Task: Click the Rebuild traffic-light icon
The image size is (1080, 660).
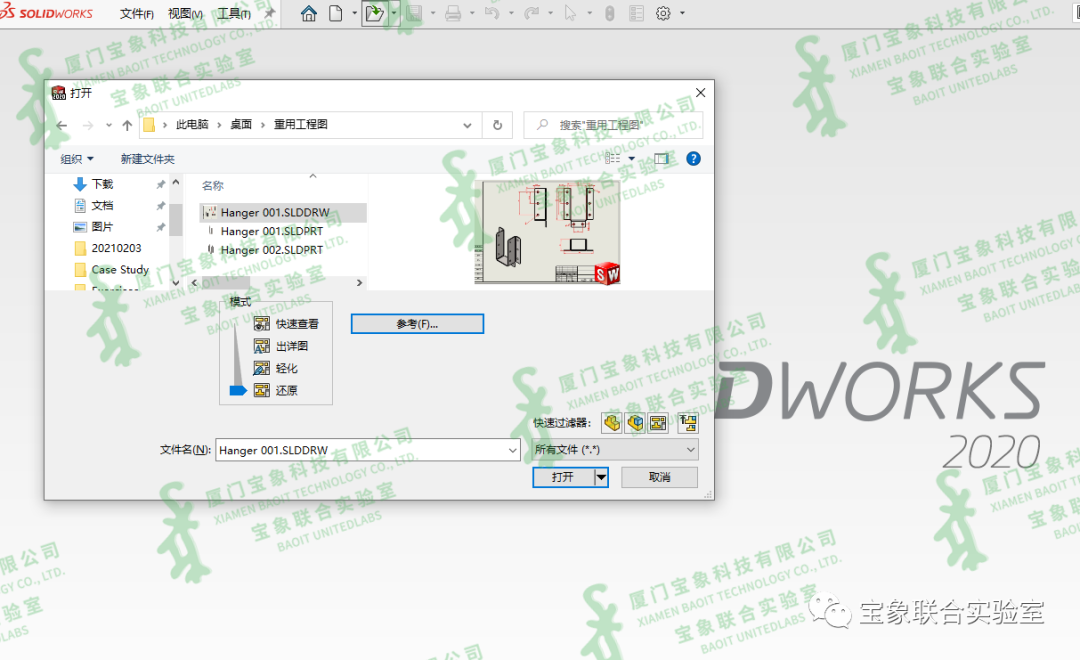Action: 610,13
